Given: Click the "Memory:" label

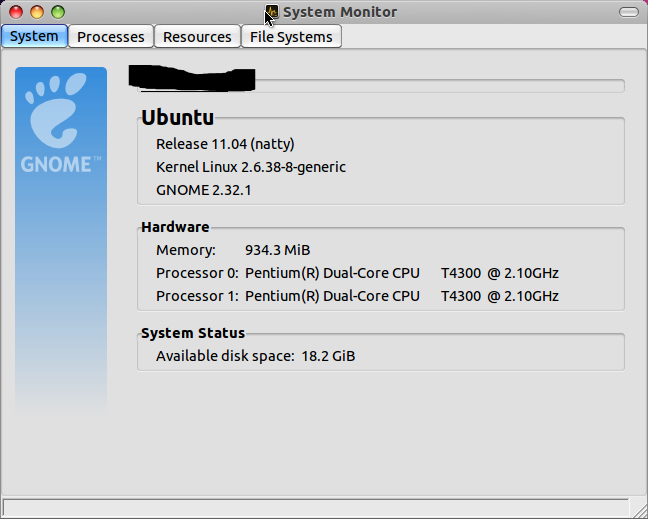Looking at the screenshot, I should coord(186,250).
